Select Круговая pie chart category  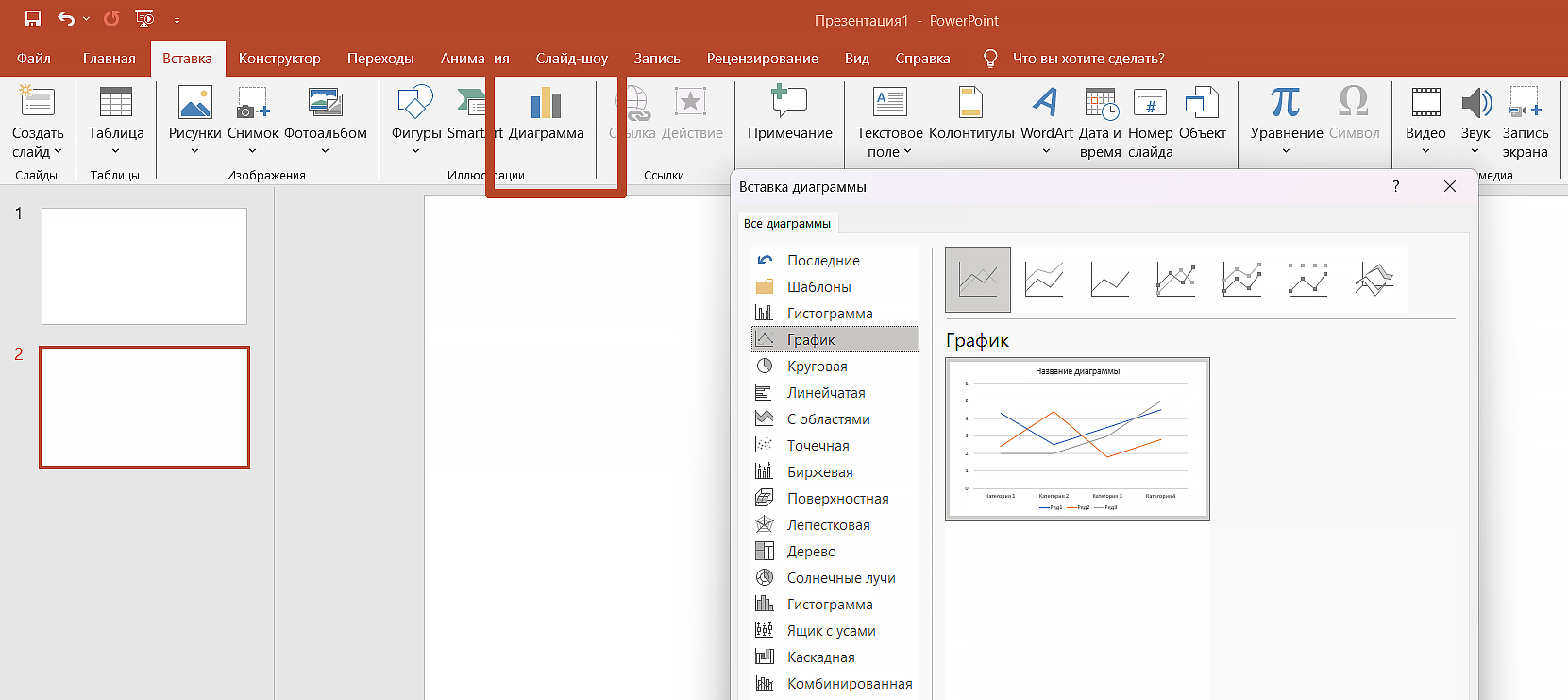click(835, 367)
